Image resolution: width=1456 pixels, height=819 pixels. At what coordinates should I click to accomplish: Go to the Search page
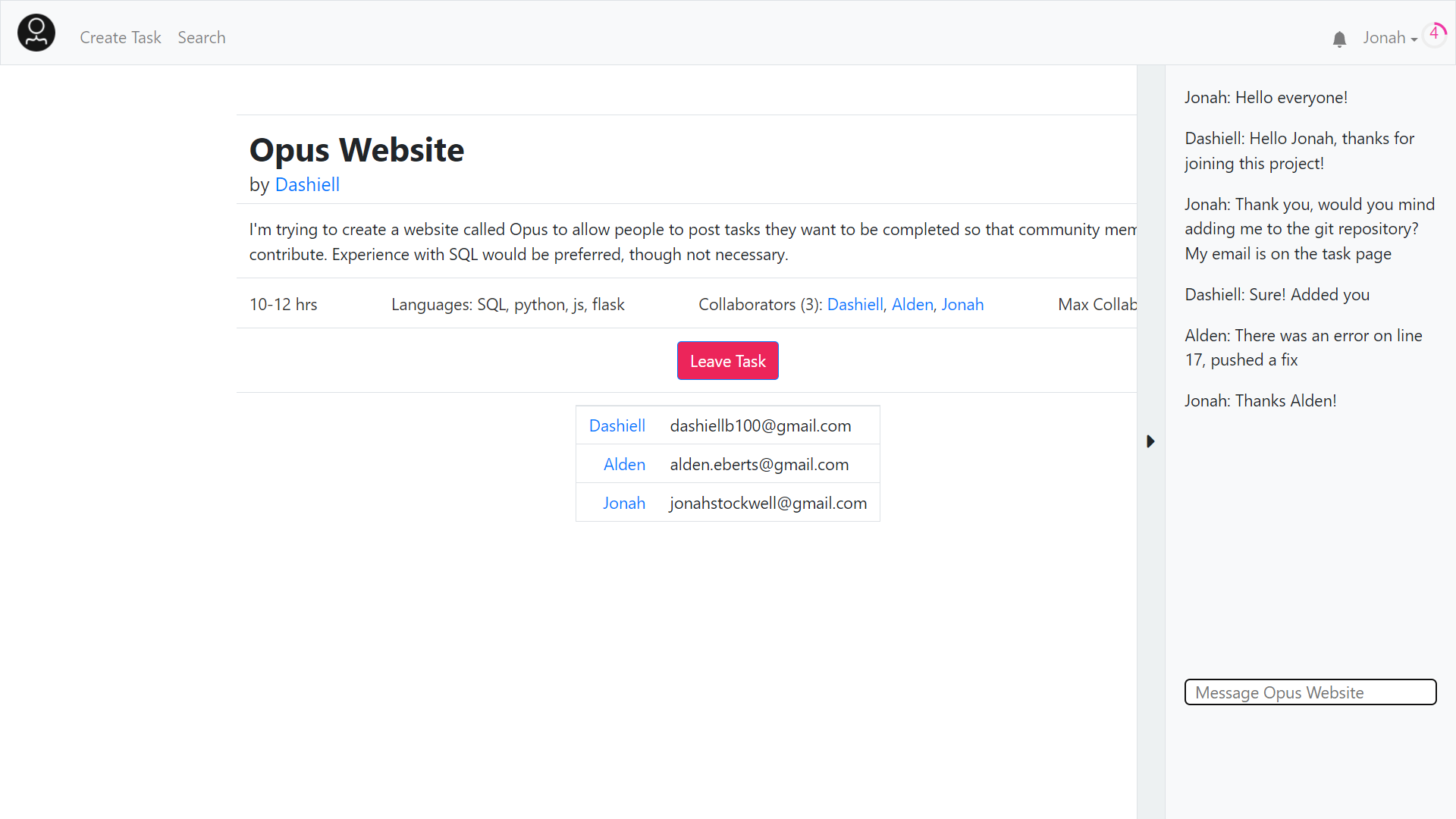(x=202, y=37)
